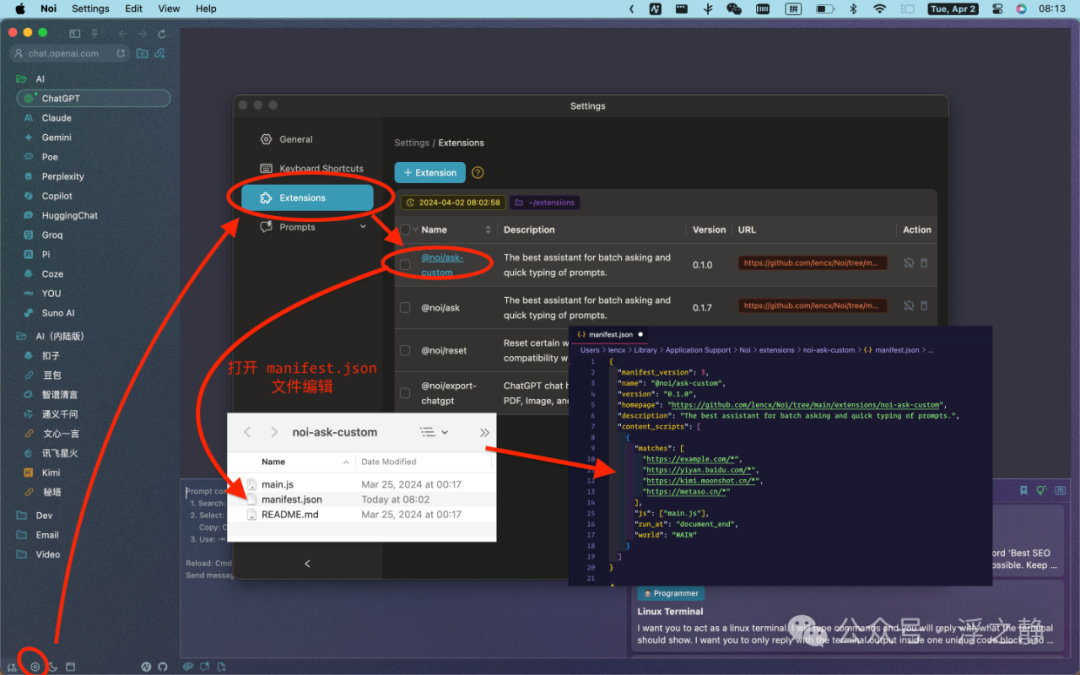The height and width of the screenshot is (675, 1080).
Task: Check the @noi/ask row checkbox
Action: pyautogui.click(x=405, y=307)
